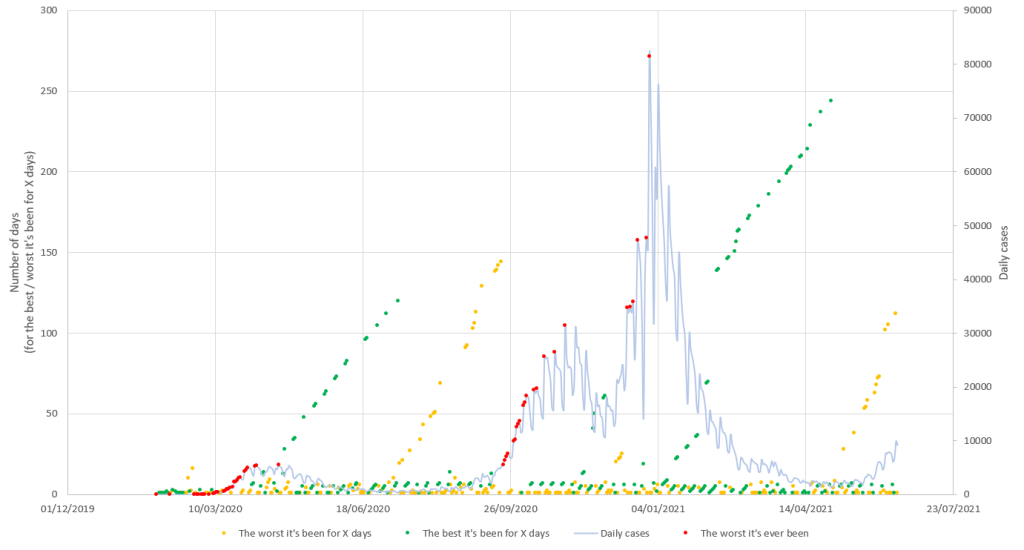Click the yellow legend marker for worst days
1024x550 pixels.
224,533
